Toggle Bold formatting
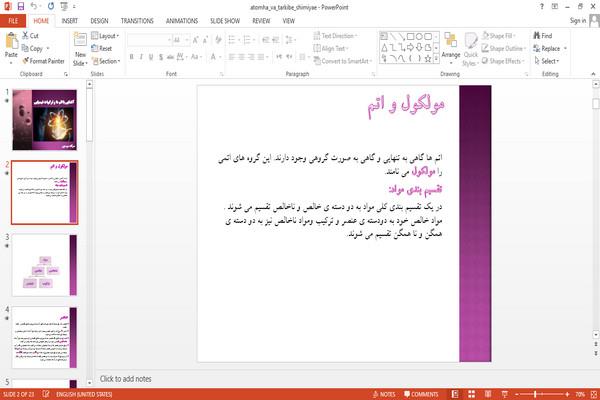 click(x=132, y=57)
